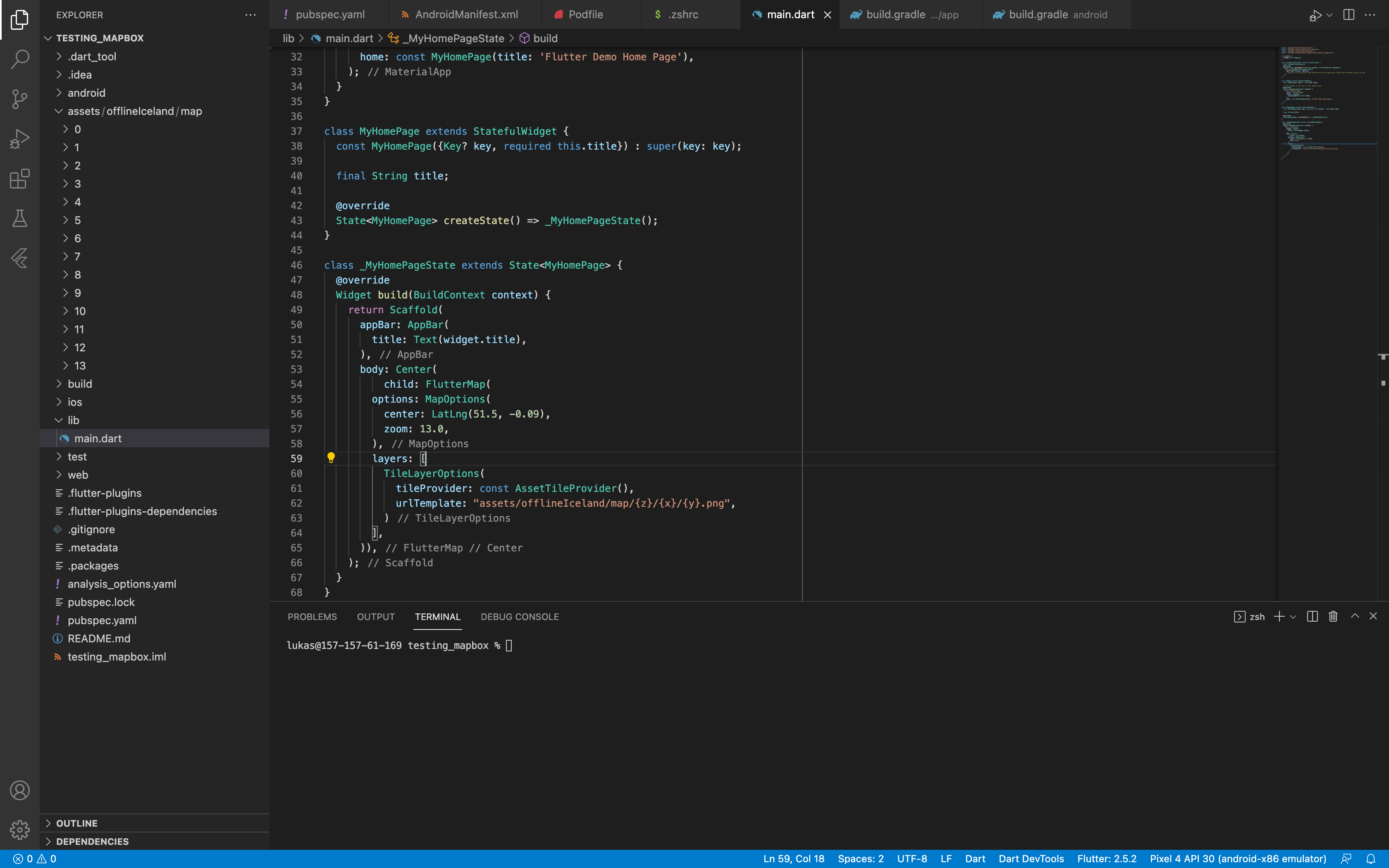
Task: Open the Testing view in the sidebar
Action: tap(19, 218)
